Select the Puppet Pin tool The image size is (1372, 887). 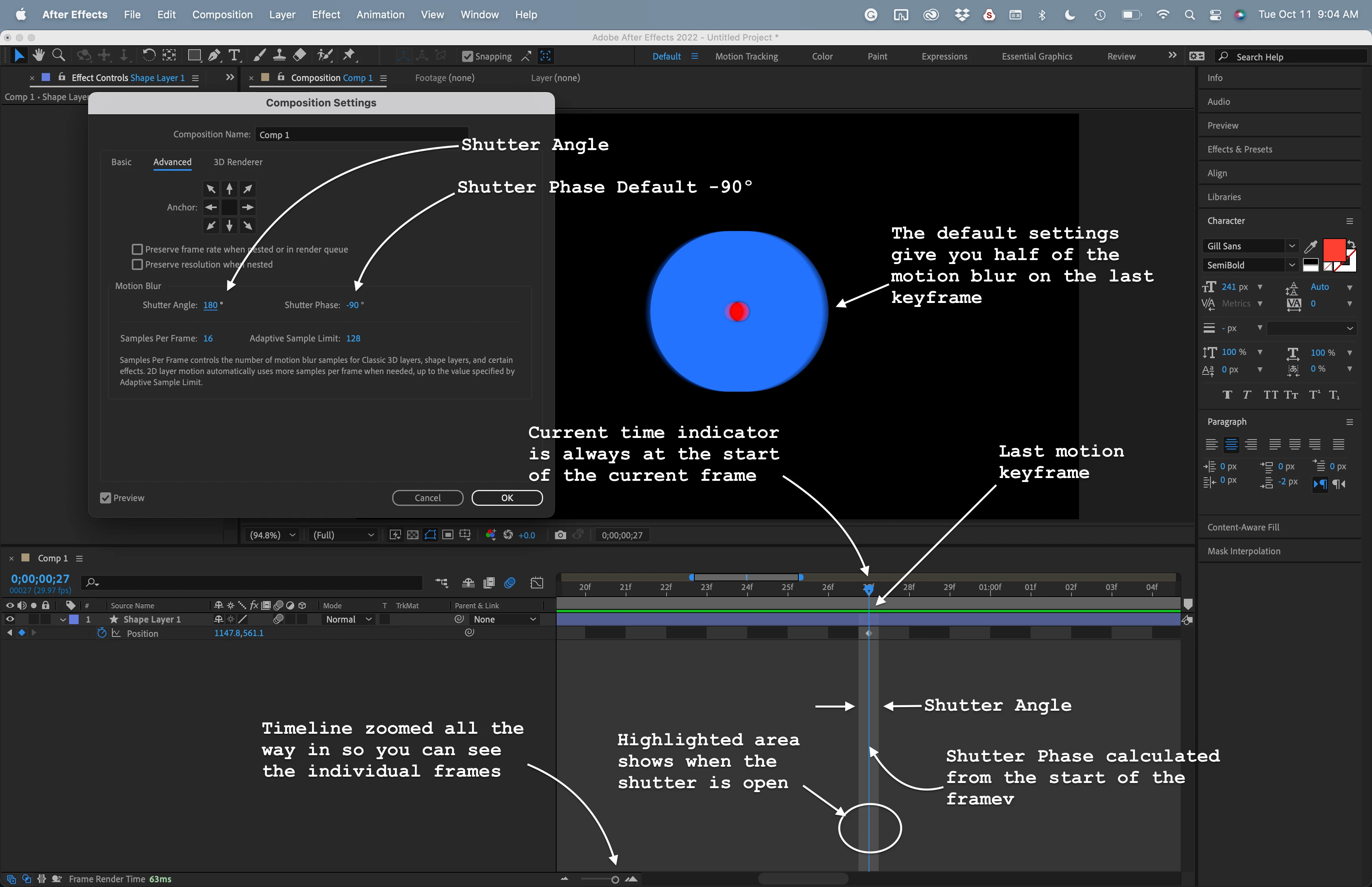pos(348,55)
